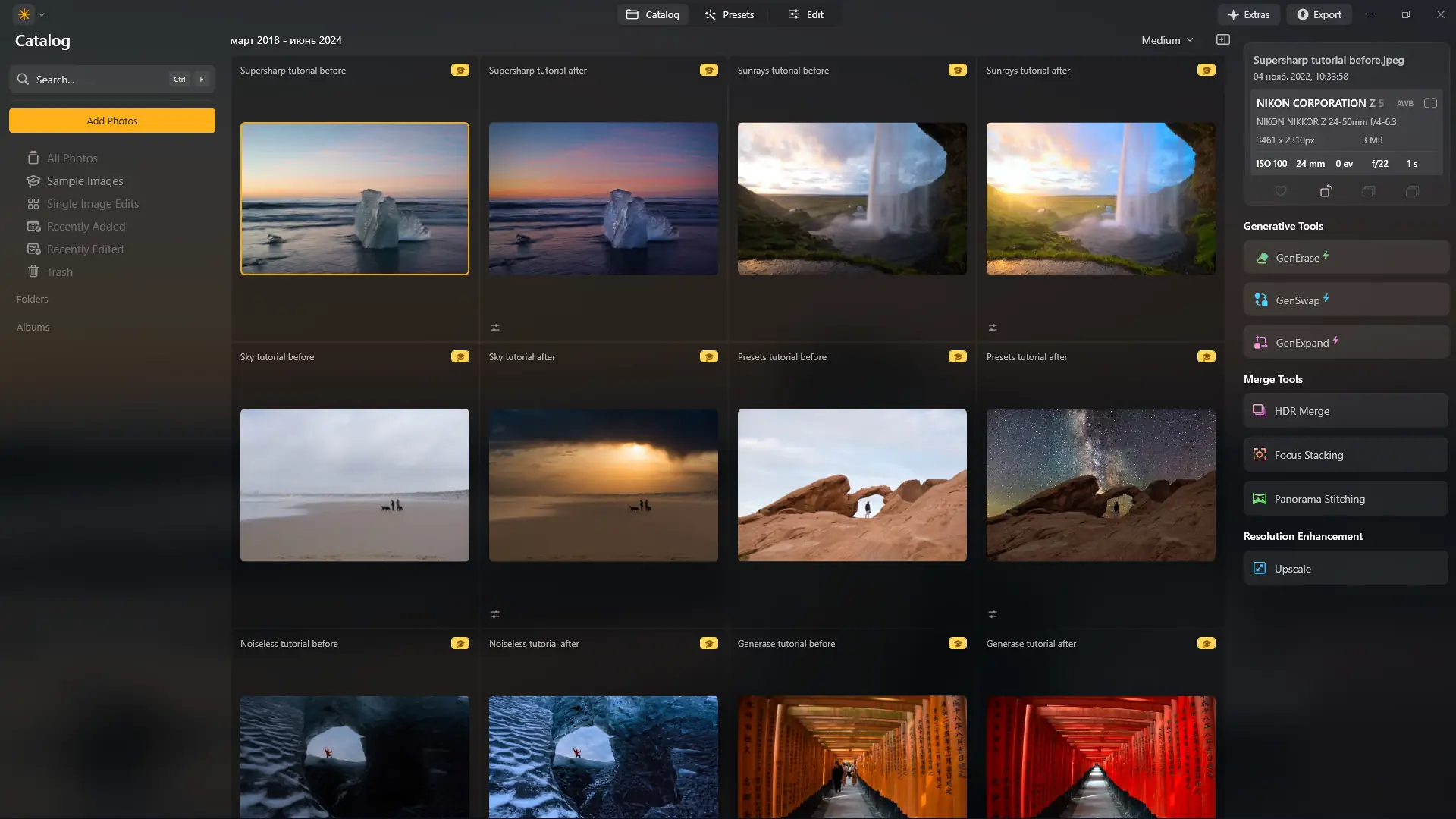1456x819 pixels.
Task: Click the search magnifier icon in the sidebar
Action: (x=24, y=79)
